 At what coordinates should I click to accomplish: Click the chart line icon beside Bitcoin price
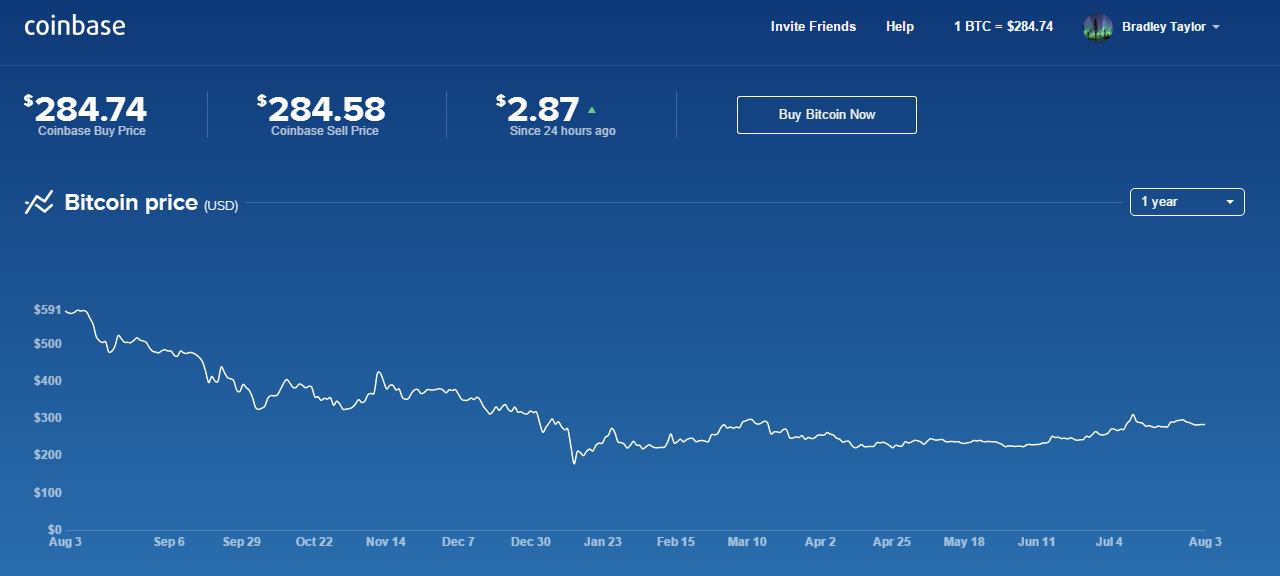click(39, 203)
